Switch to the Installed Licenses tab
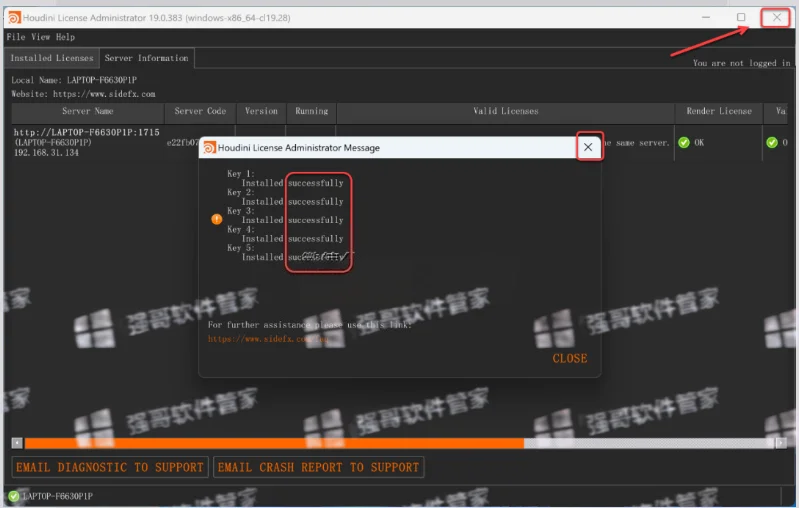This screenshot has width=799, height=508. pyautogui.click(x=52, y=58)
